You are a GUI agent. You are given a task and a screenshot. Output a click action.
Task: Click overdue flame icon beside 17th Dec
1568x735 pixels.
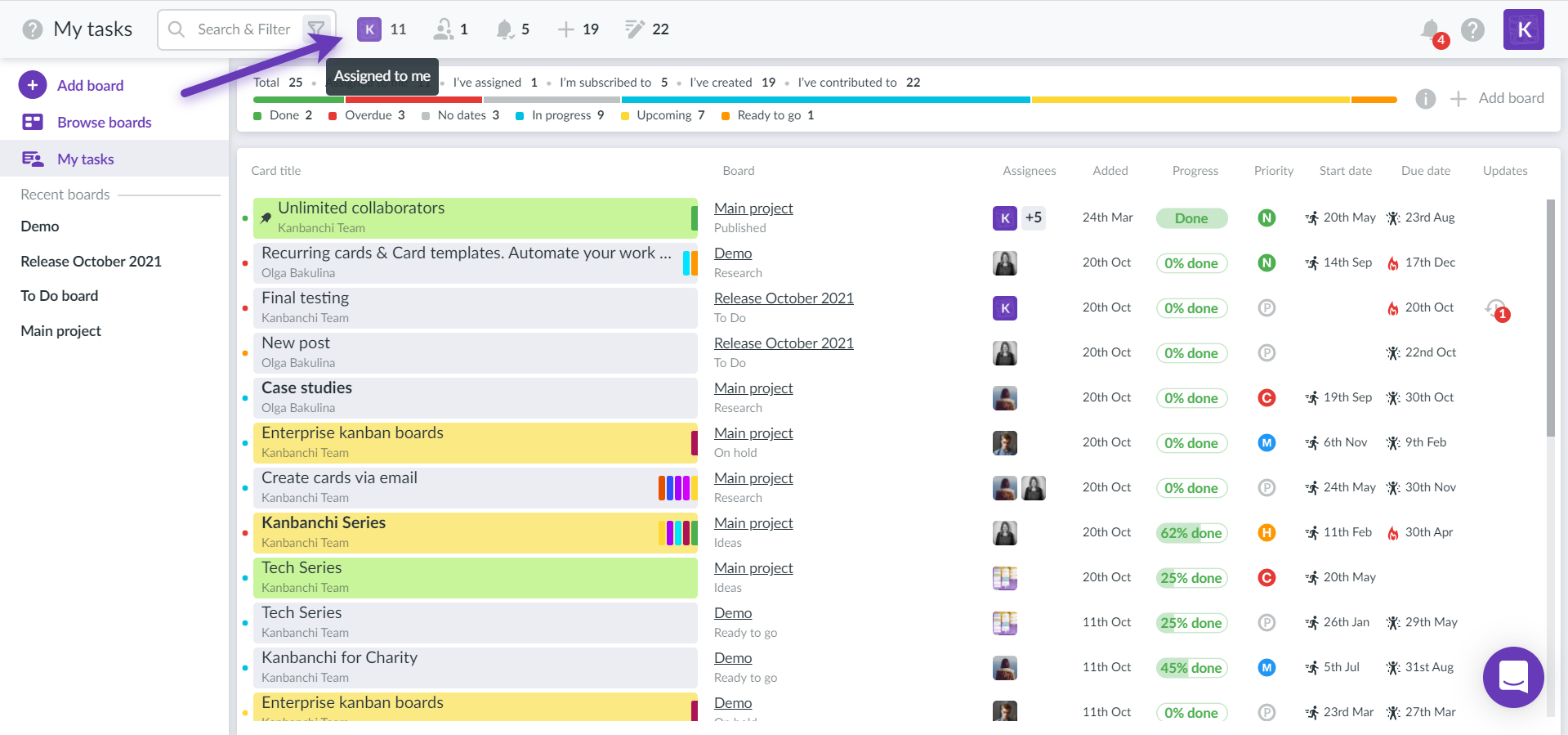[1393, 263]
